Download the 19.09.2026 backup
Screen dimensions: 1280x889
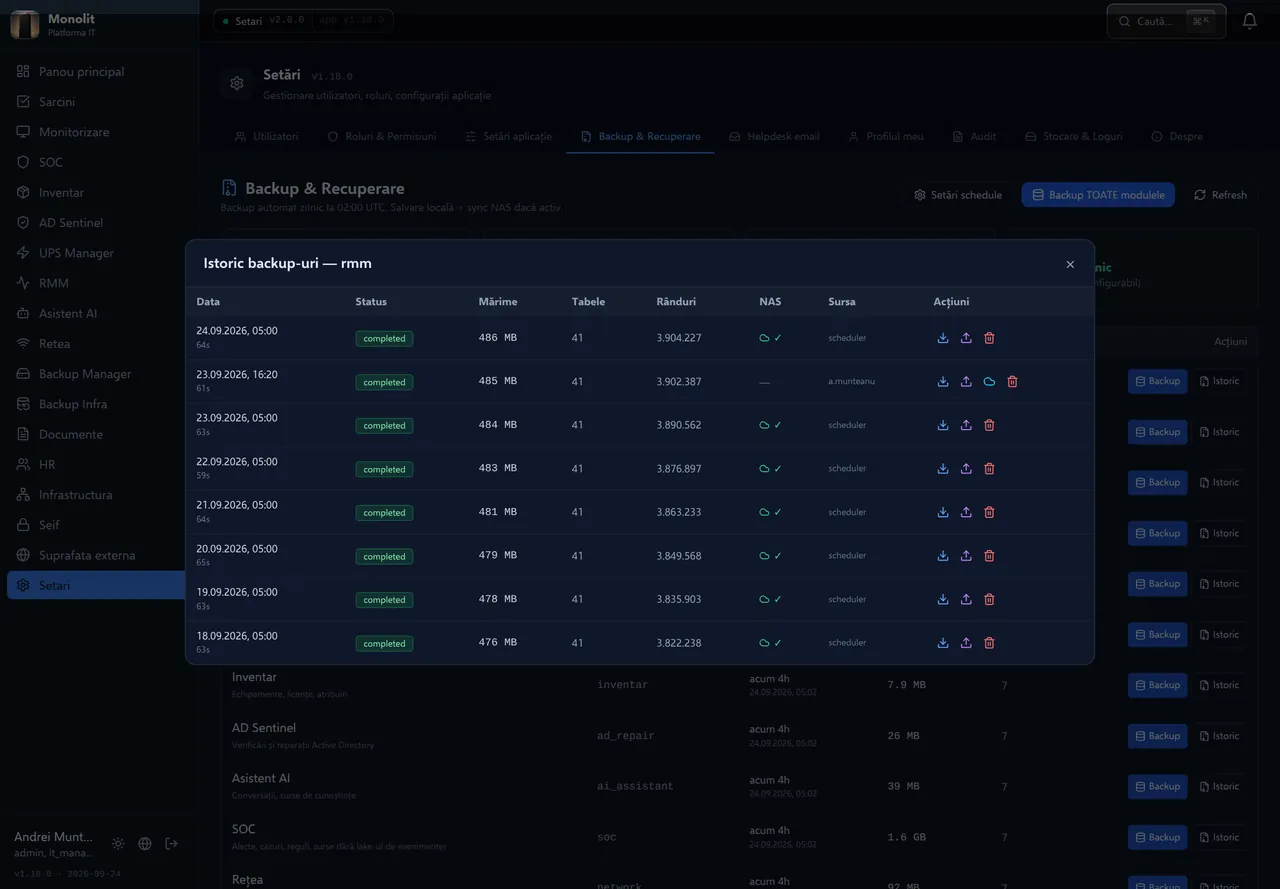pyautogui.click(x=943, y=599)
